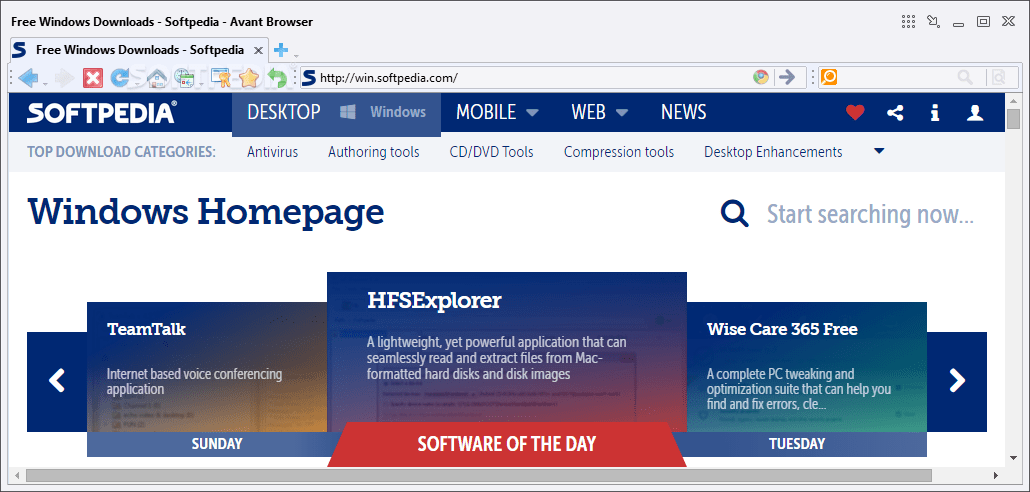The width and height of the screenshot is (1030, 492).
Task: Open the Softpedia info icon
Action: [935, 113]
